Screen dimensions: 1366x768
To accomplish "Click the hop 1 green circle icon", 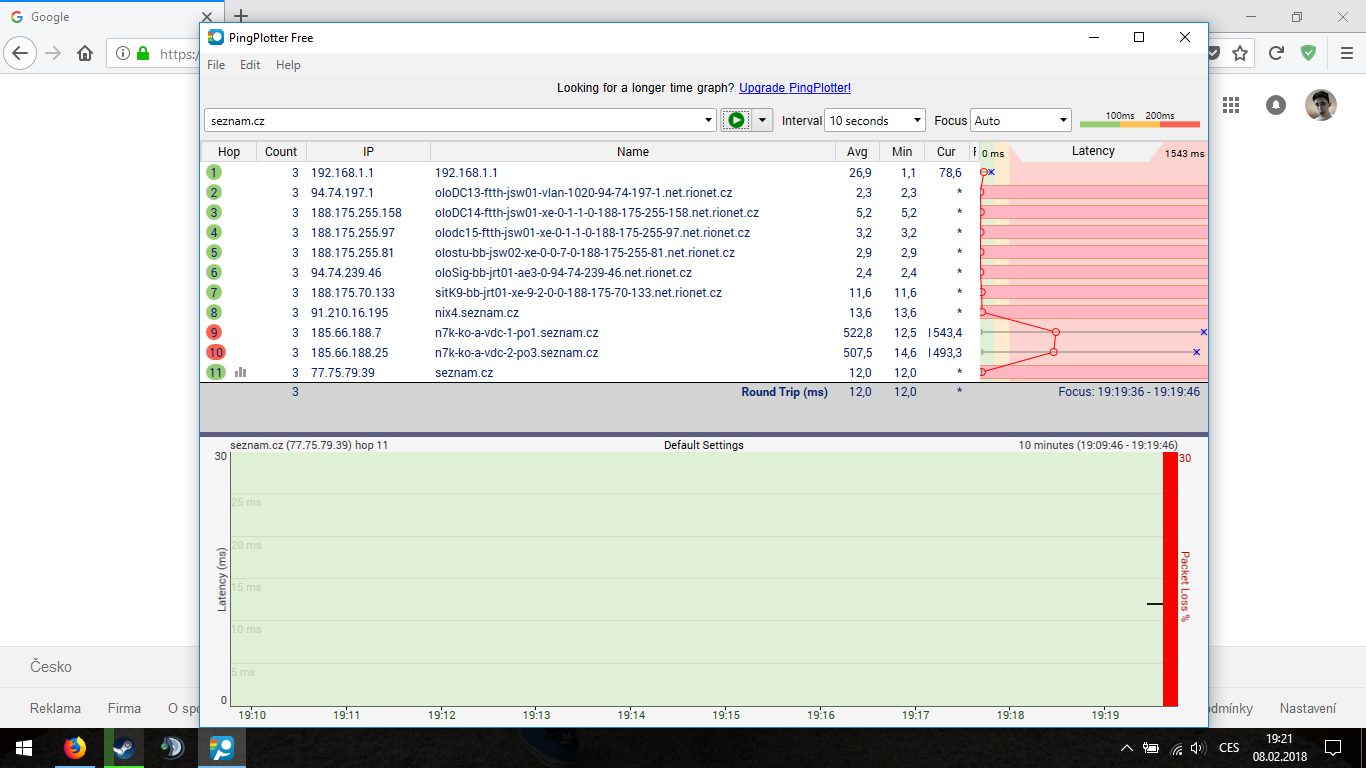I will [x=214, y=172].
